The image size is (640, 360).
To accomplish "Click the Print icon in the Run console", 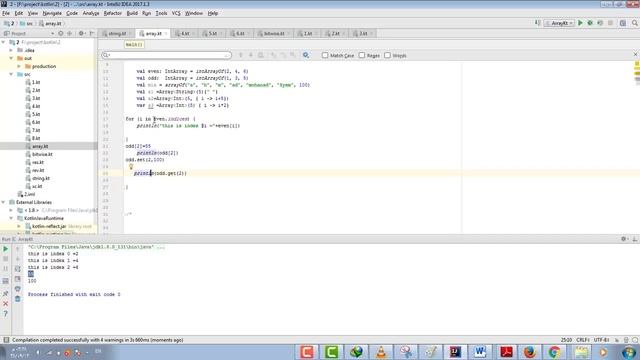I will click(18, 289).
